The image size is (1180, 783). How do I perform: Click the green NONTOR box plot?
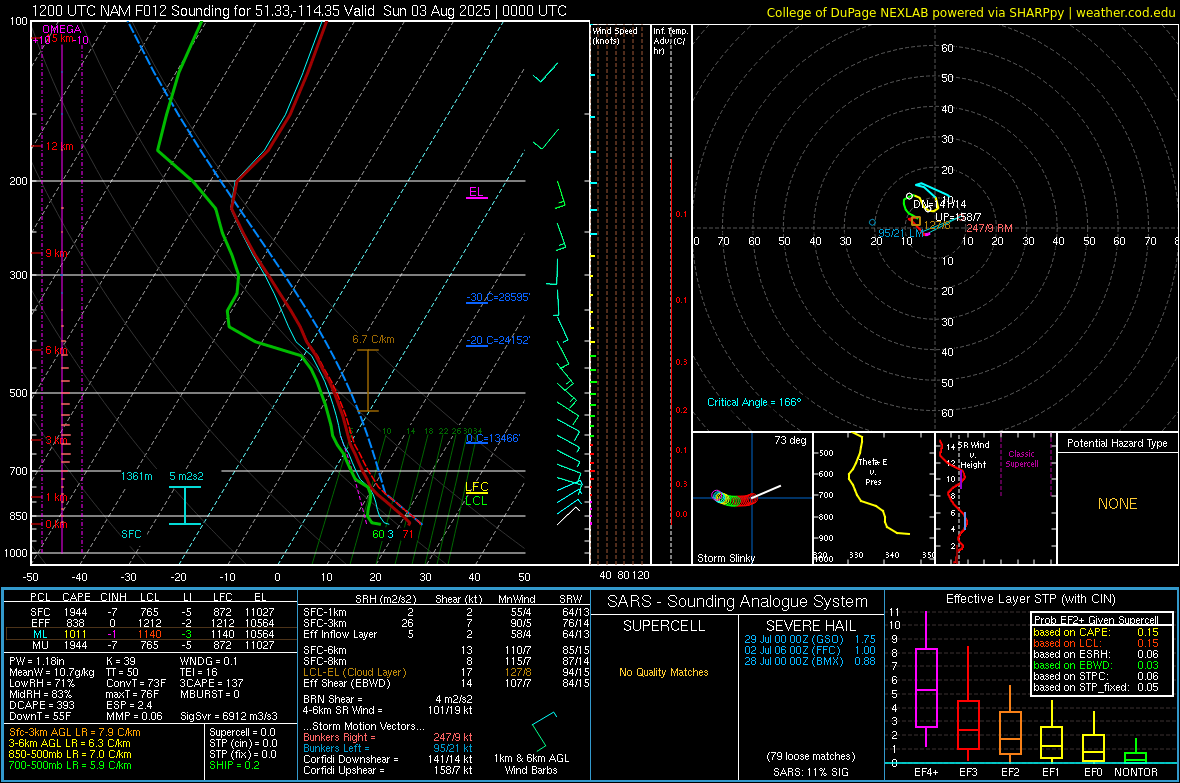[x=1136, y=752]
